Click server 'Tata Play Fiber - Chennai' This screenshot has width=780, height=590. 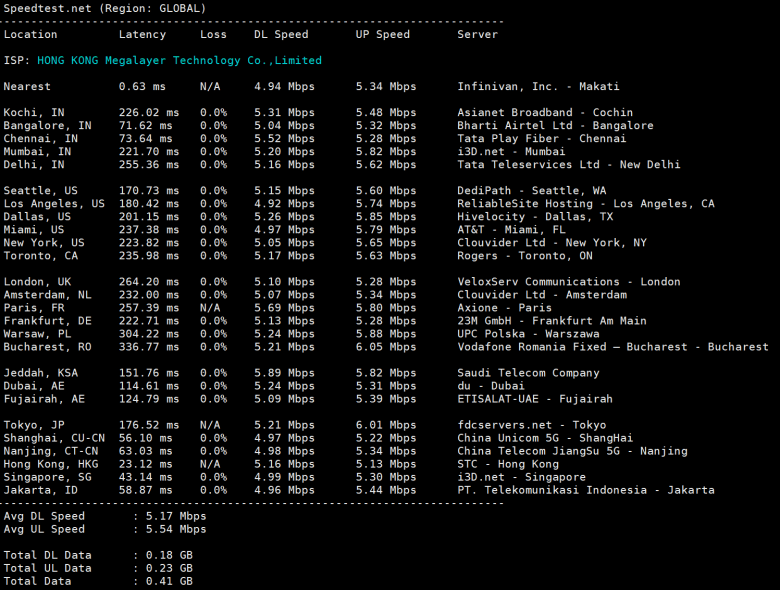point(542,138)
